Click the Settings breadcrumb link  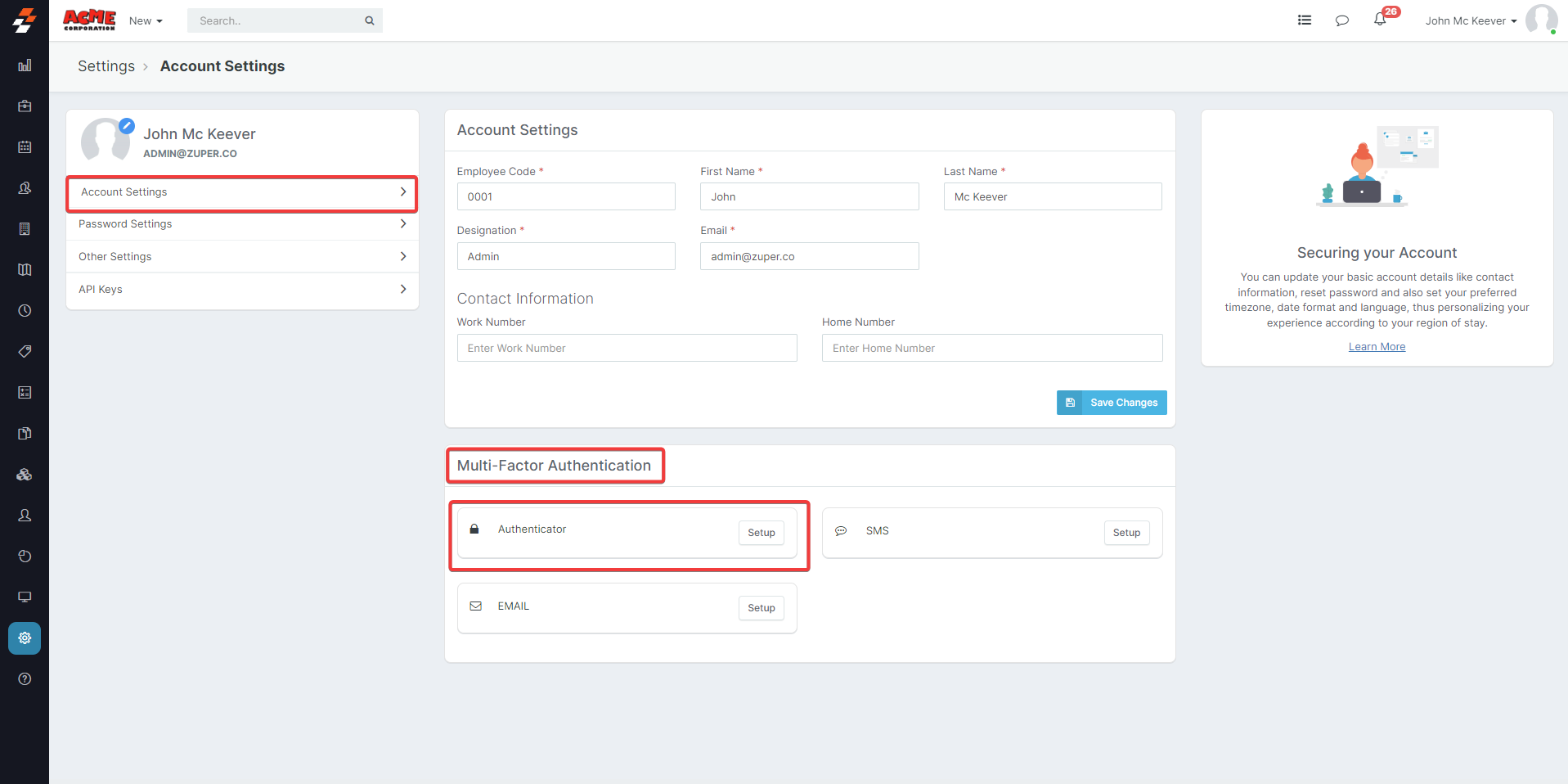click(106, 66)
